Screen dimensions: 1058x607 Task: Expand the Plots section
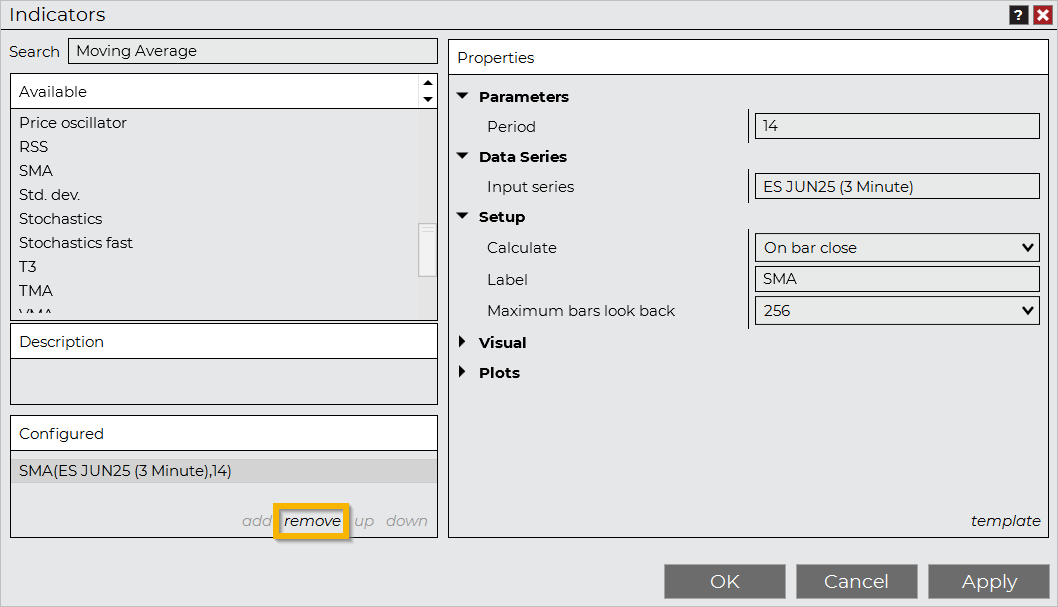click(x=463, y=372)
